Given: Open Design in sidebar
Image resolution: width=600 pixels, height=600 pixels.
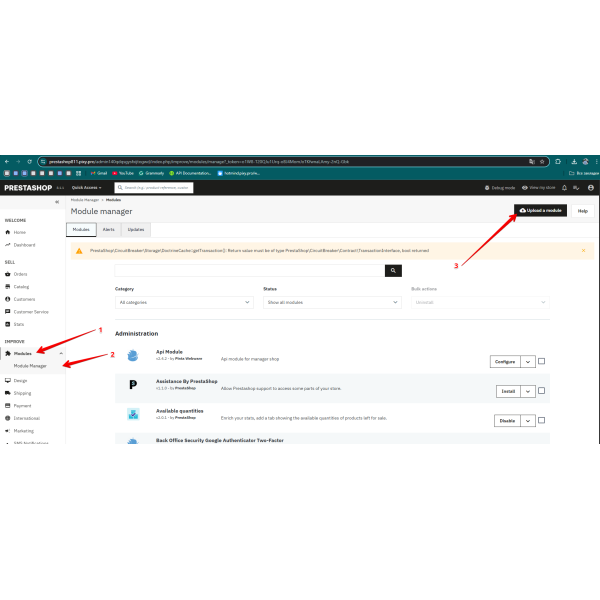Looking at the screenshot, I should click(16, 381).
